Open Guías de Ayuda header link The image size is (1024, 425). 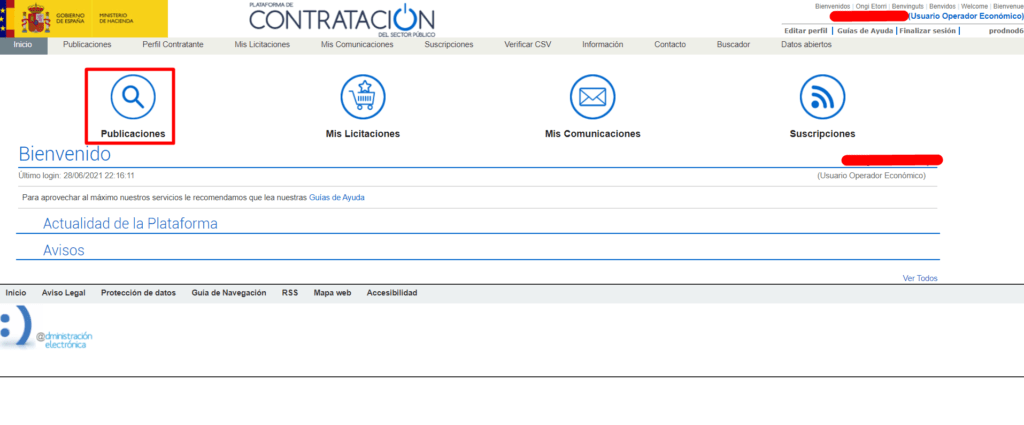[866, 31]
